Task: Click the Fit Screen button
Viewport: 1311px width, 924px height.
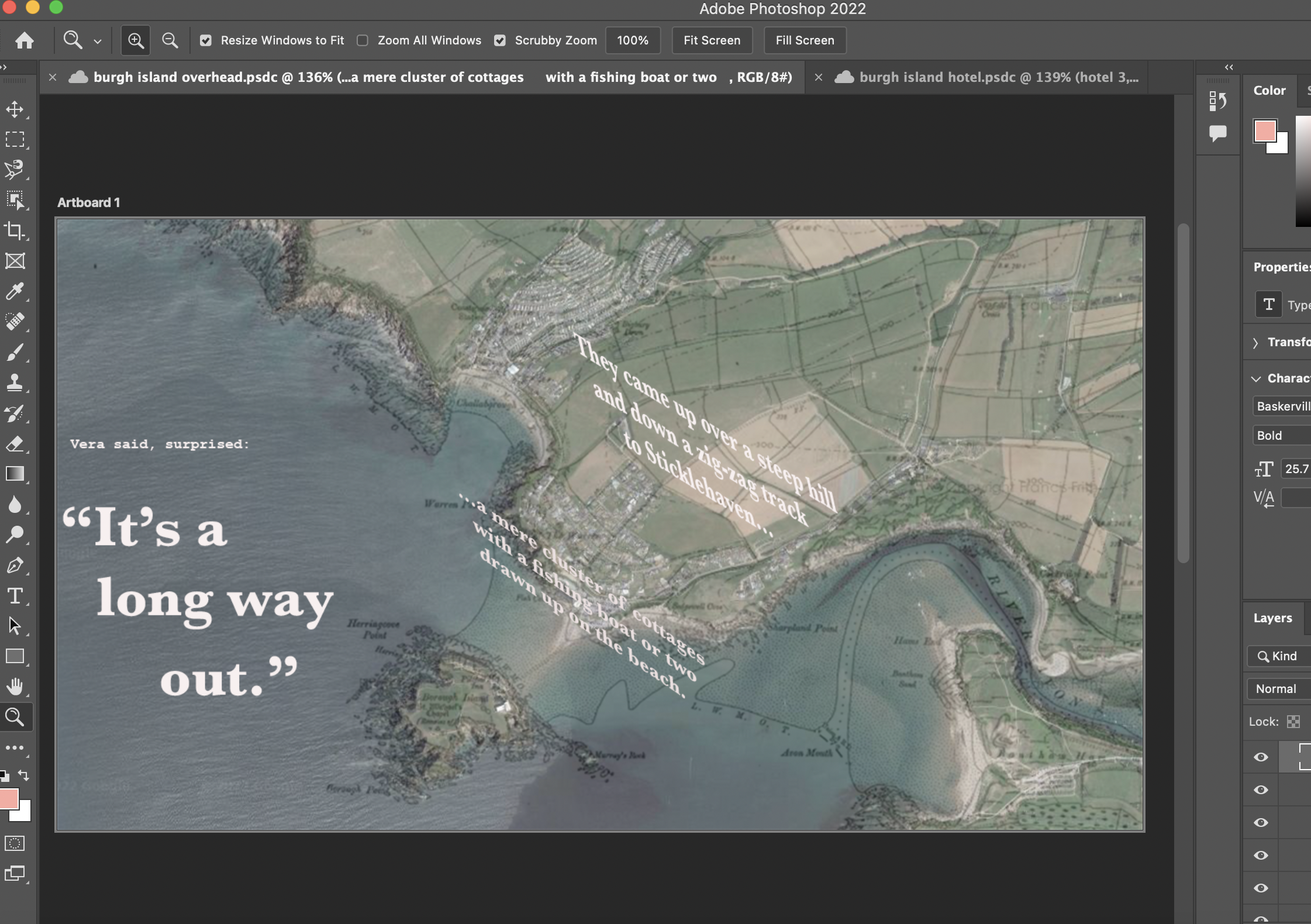Action: coord(712,40)
